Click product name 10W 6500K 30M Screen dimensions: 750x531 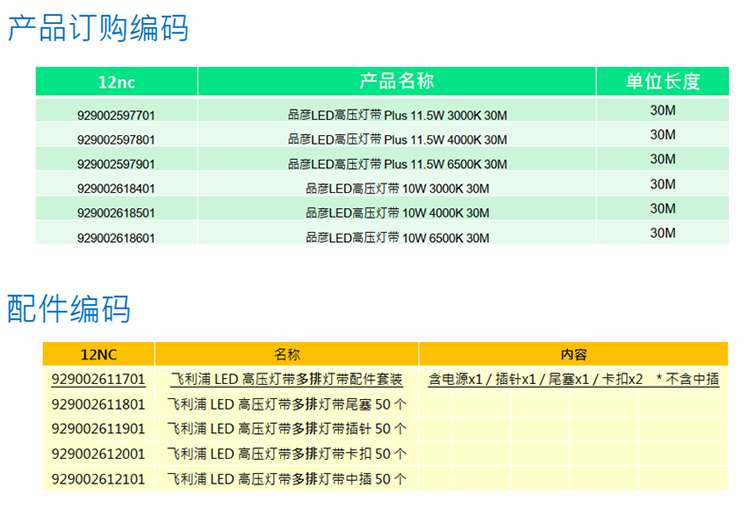pos(397,238)
